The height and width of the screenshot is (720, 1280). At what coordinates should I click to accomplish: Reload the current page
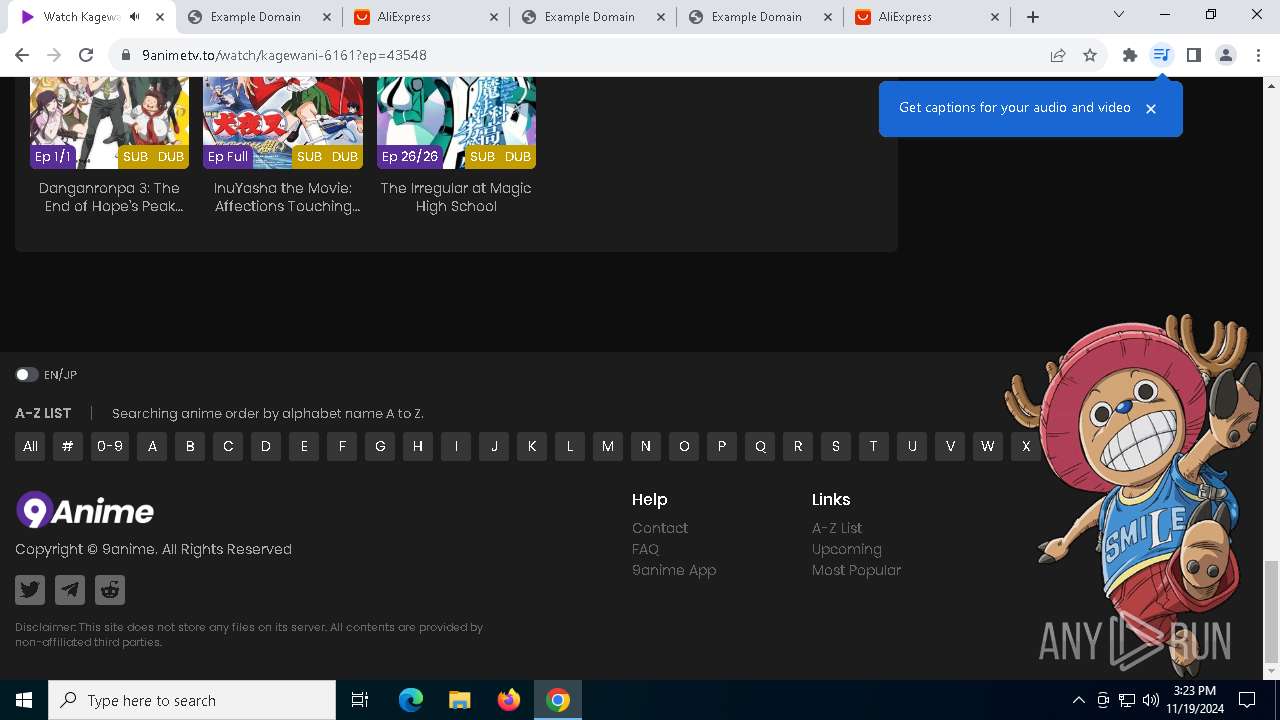86,55
